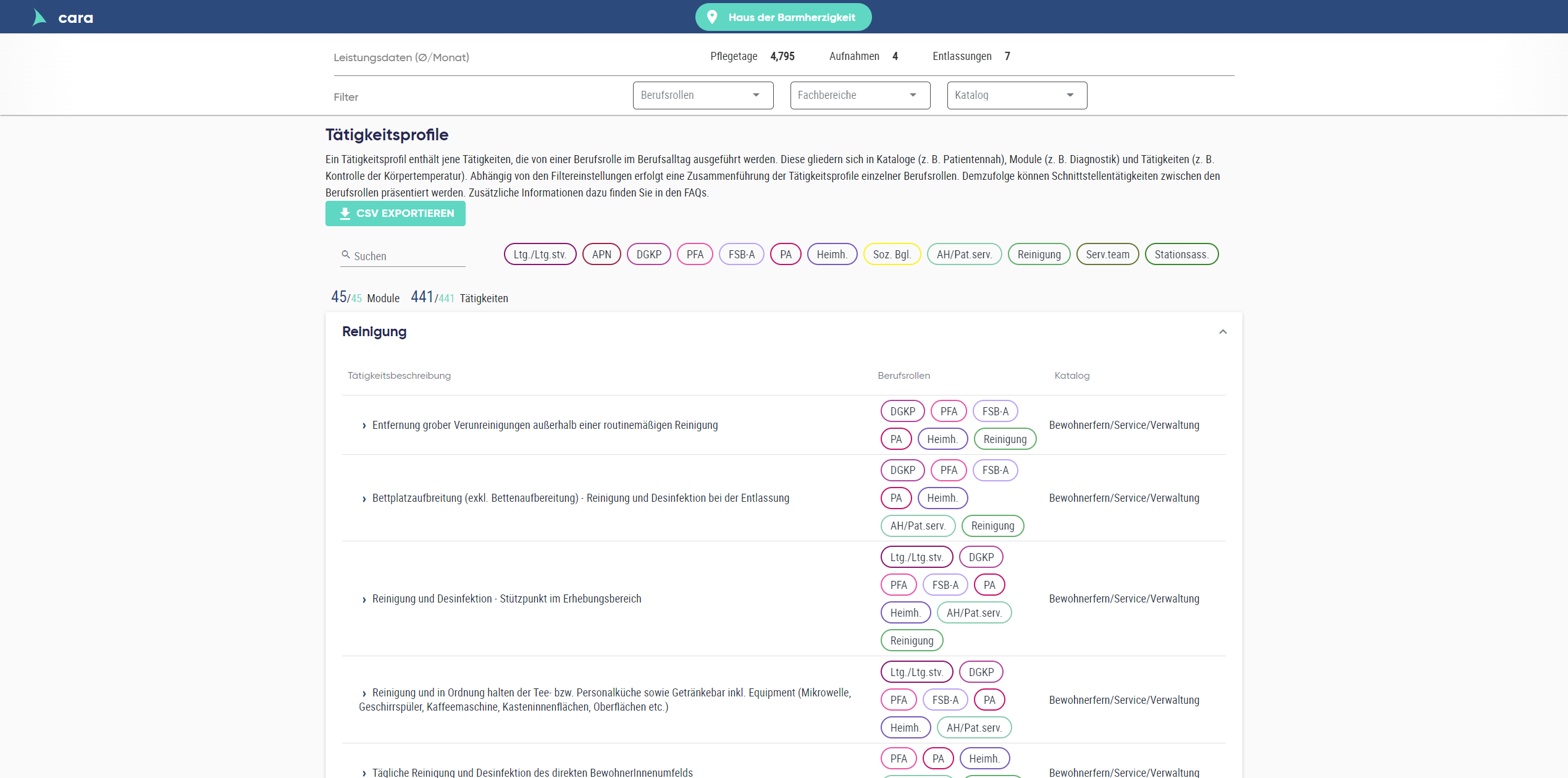Click Reinigung chip in Stützpunkt row
The image size is (1568, 778).
pos(912,640)
